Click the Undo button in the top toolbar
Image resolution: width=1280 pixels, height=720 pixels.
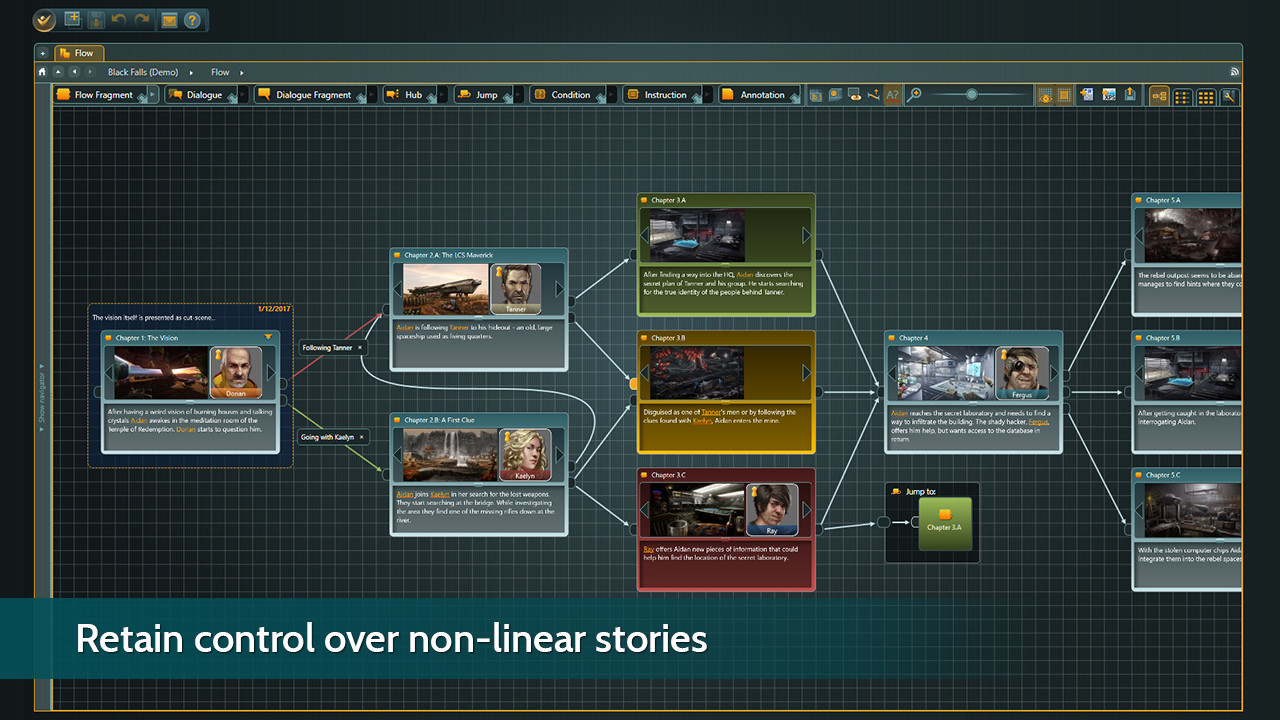tap(118, 19)
